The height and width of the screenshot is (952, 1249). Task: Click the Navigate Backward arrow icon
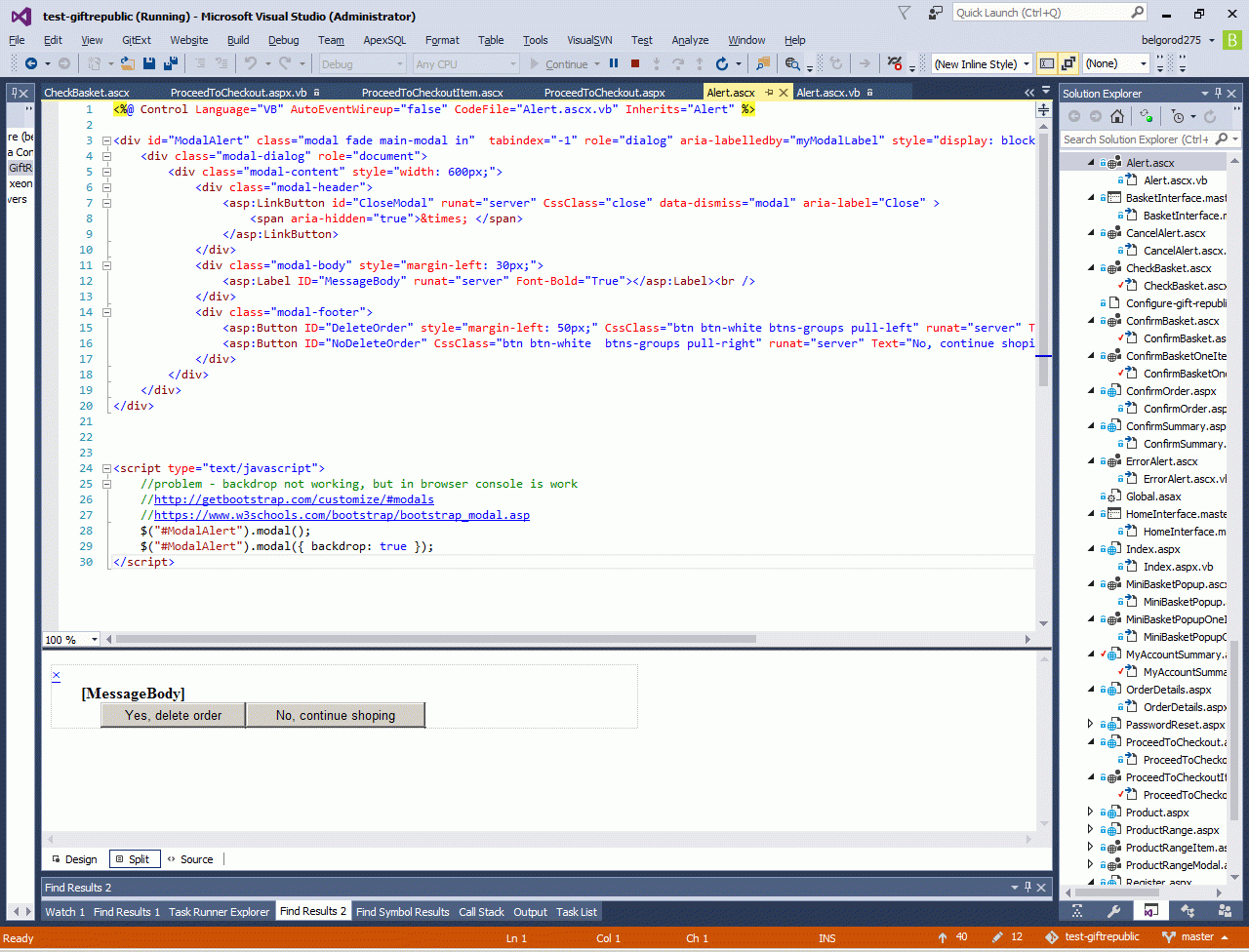pos(31,63)
